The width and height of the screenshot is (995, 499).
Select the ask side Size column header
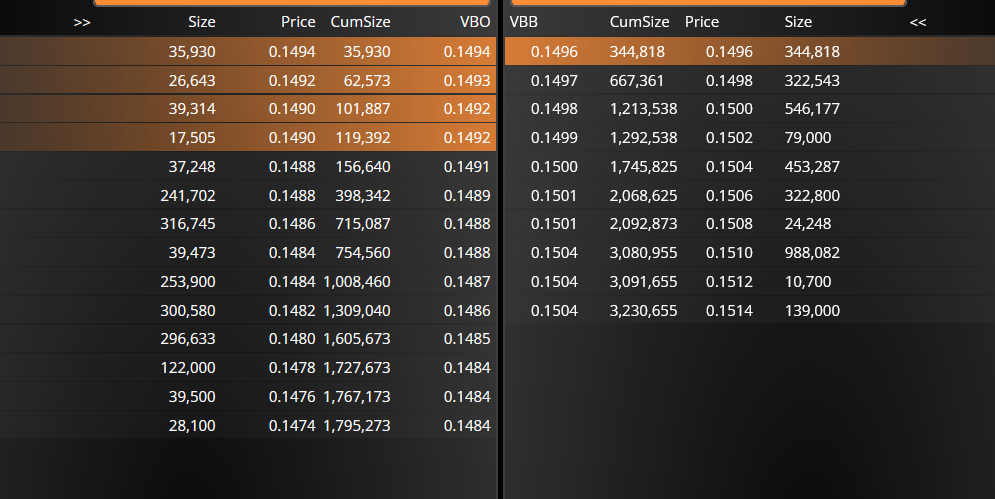798,22
